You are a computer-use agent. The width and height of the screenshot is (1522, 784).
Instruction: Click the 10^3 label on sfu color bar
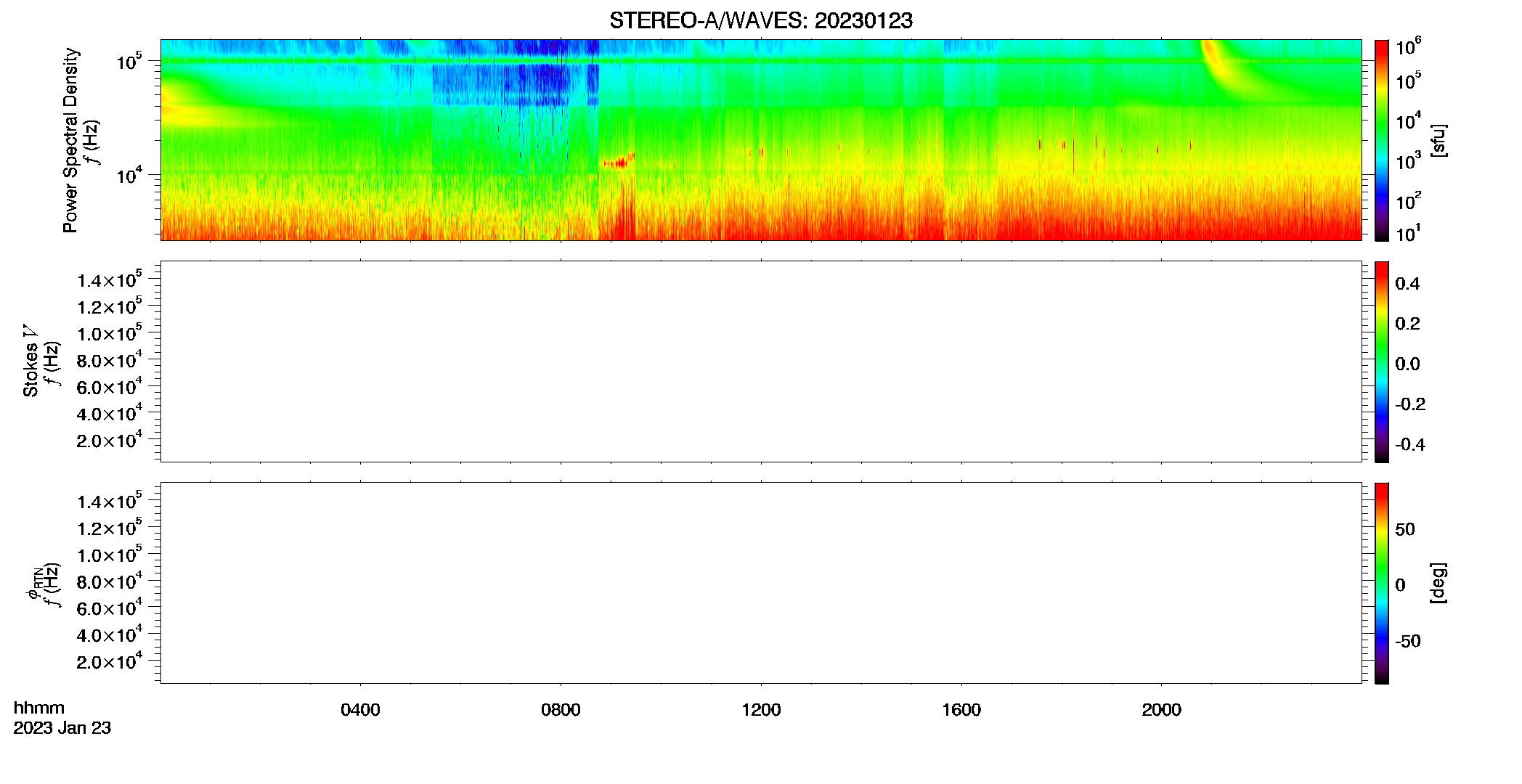coord(1409,161)
